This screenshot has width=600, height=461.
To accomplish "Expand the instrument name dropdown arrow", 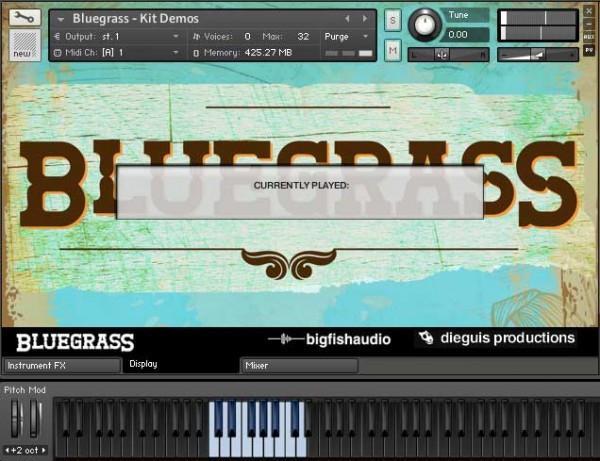I will coord(60,19).
